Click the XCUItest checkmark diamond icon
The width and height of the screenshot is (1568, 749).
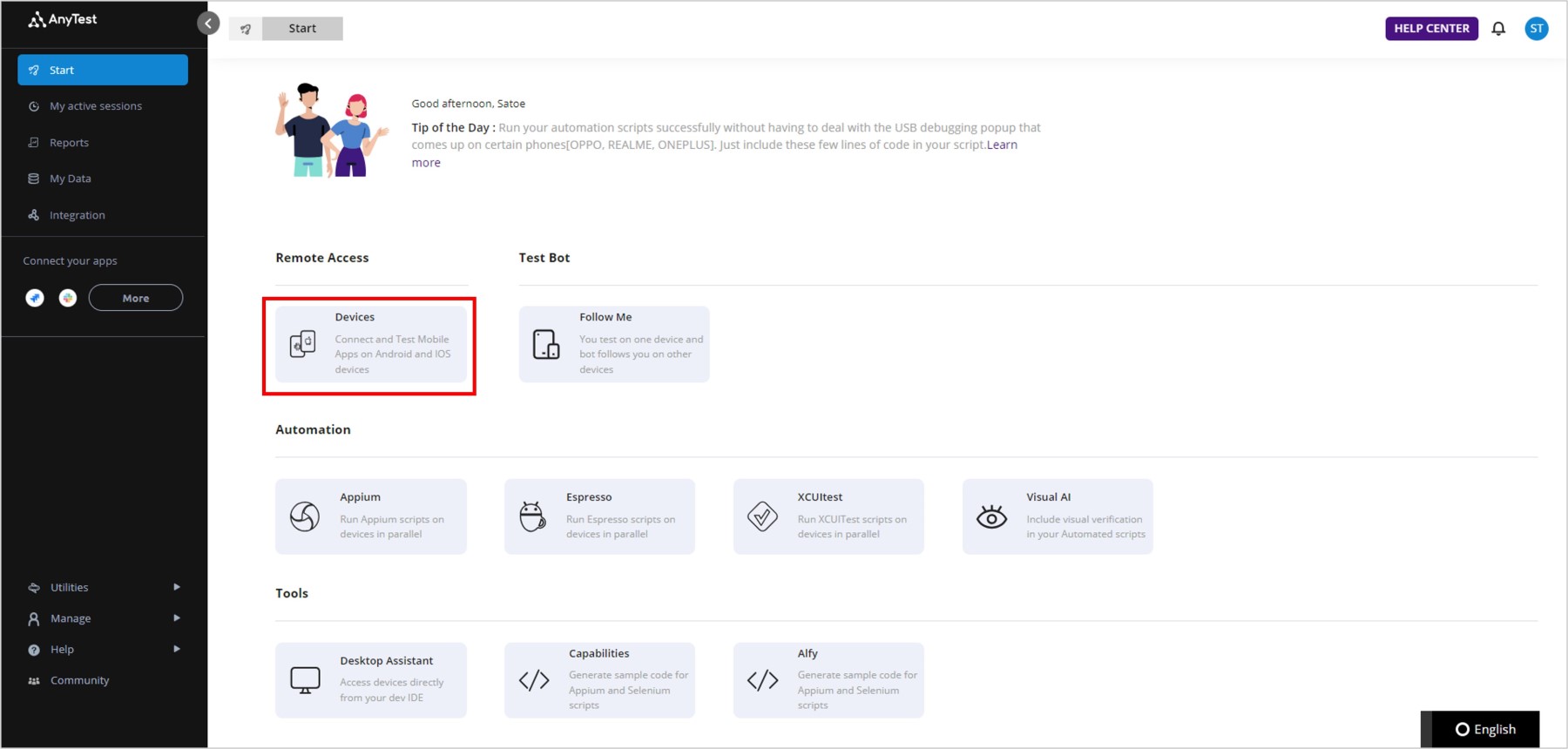pos(762,516)
